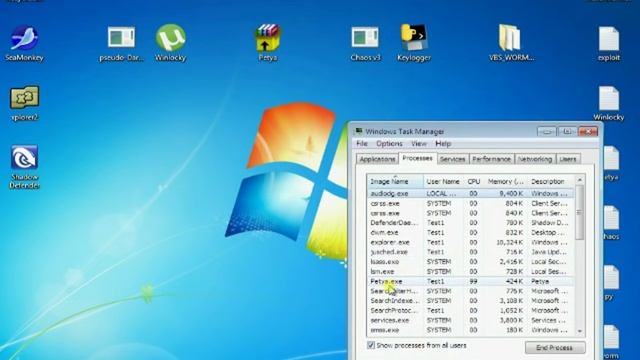Click the process list scroll up arrow
This screenshot has width=640, height=360.
coord(580,180)
